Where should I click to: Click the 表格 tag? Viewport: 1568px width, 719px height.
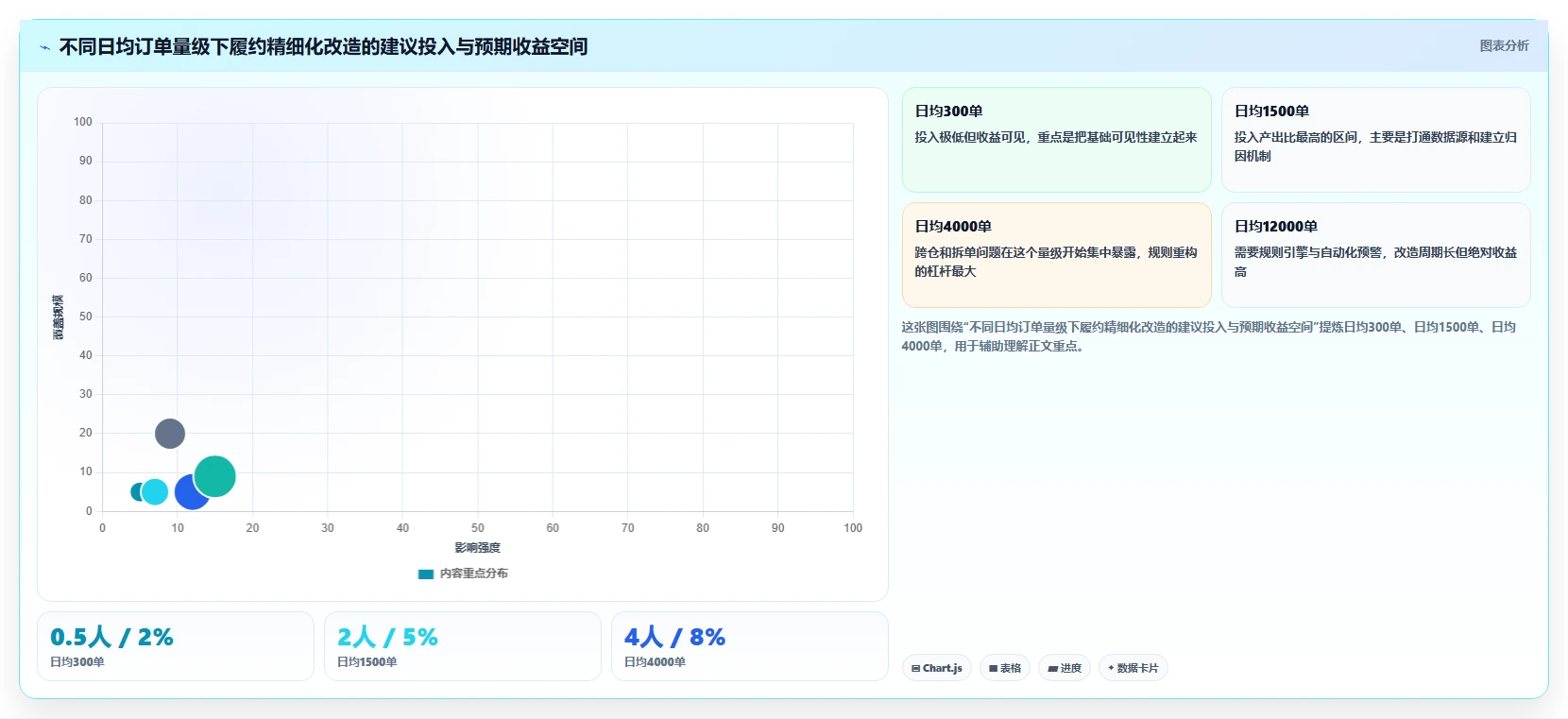(x=1005, y=668)
